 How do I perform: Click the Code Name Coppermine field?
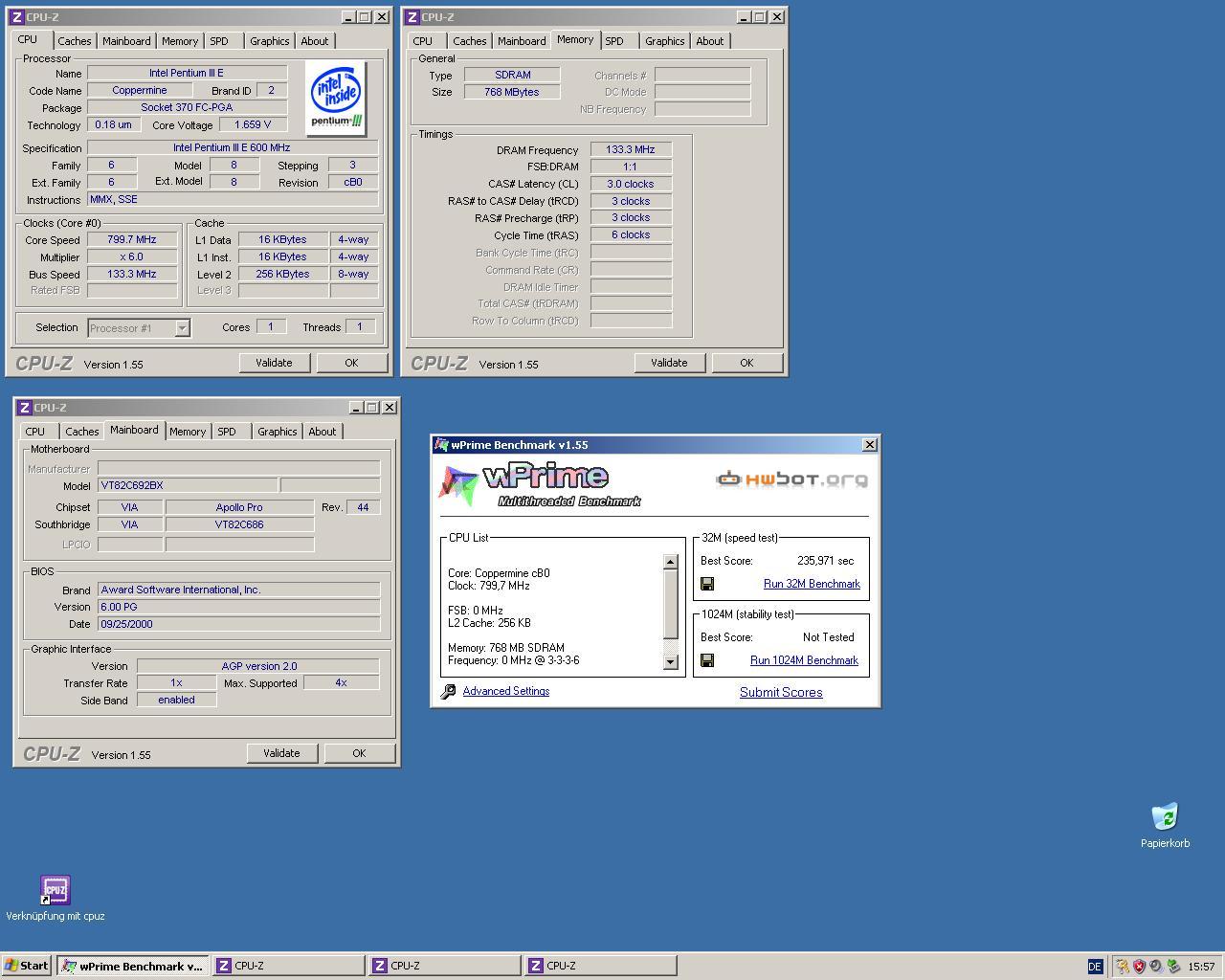140,90
